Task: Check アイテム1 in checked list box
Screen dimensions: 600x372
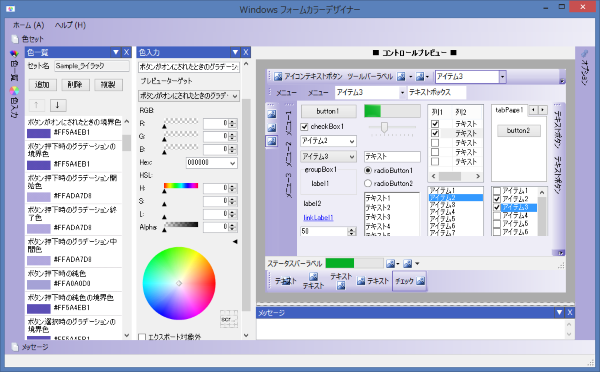Action: tap(497, 191)
